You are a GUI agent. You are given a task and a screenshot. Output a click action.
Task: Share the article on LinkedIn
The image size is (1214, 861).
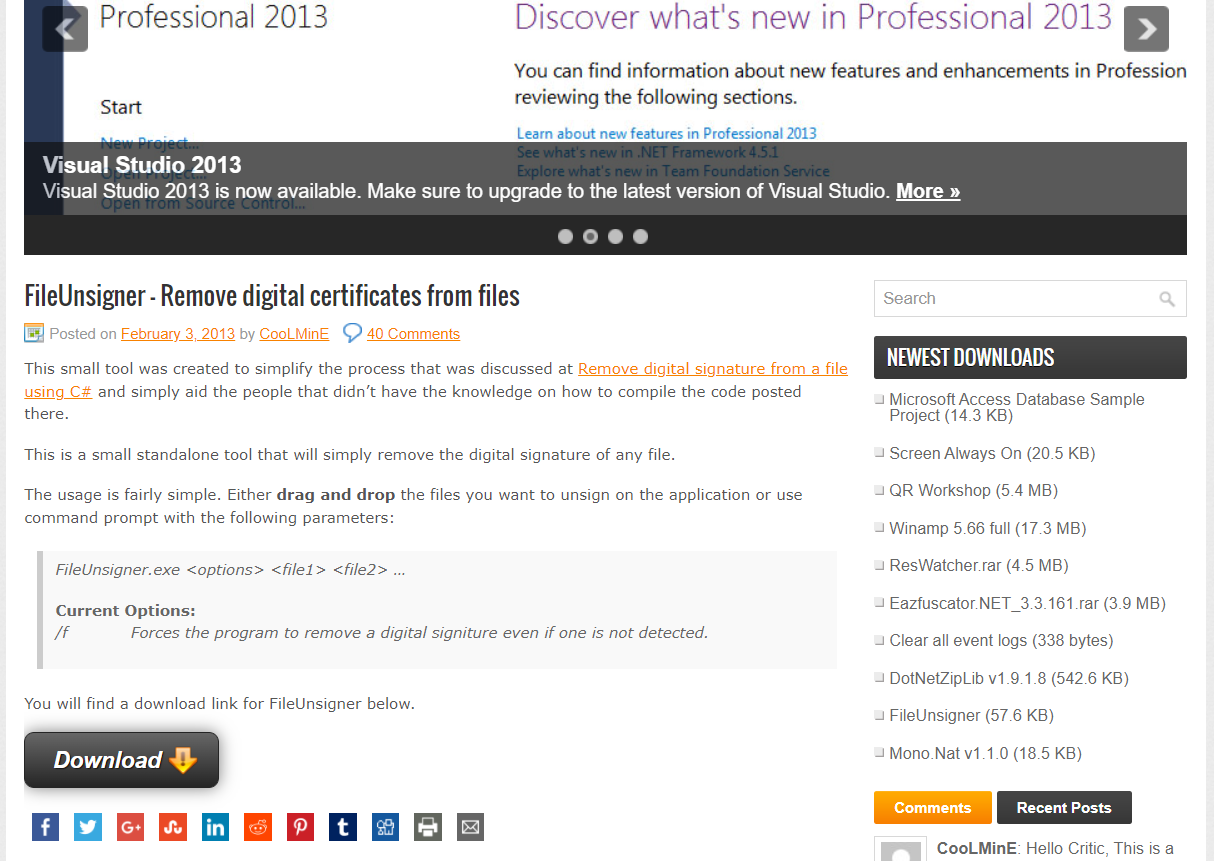[215, 827]
